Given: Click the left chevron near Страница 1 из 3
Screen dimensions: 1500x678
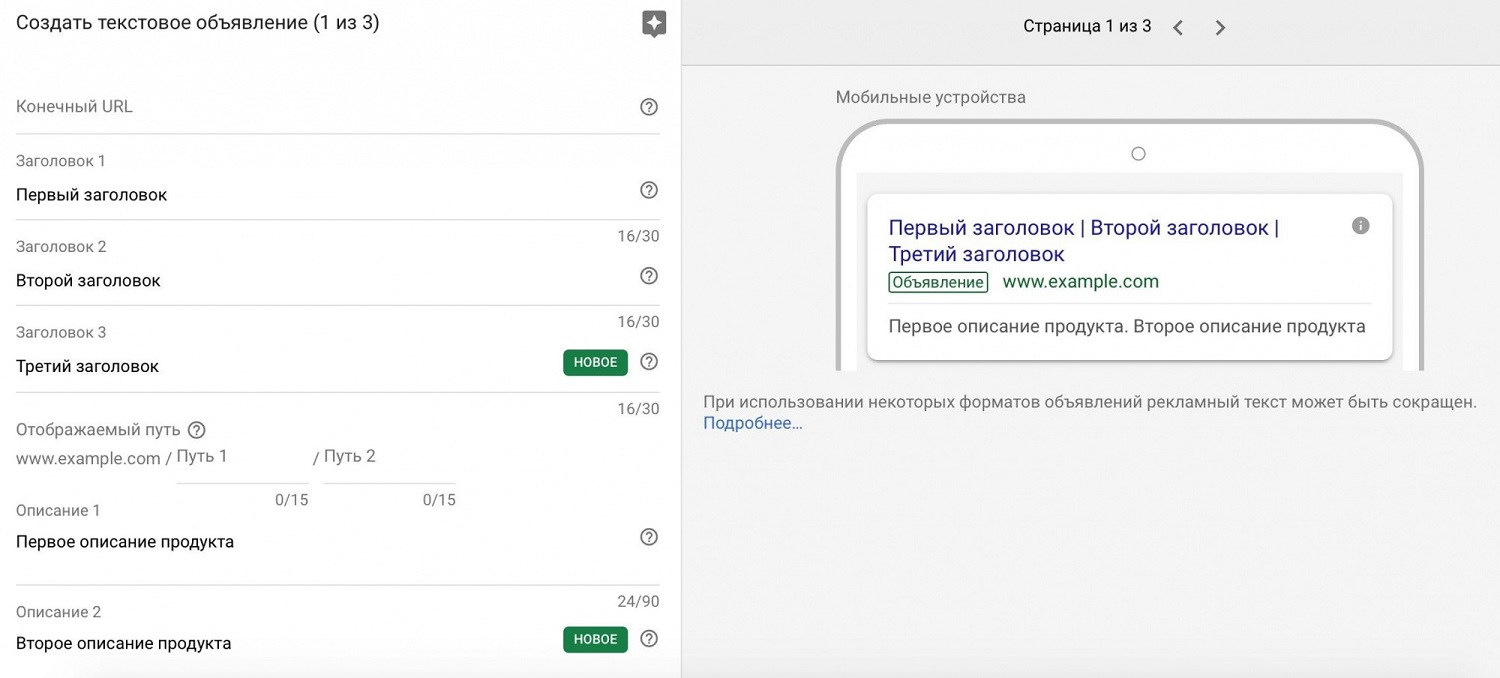Looking at the screenshot, I should (1178, 27).
